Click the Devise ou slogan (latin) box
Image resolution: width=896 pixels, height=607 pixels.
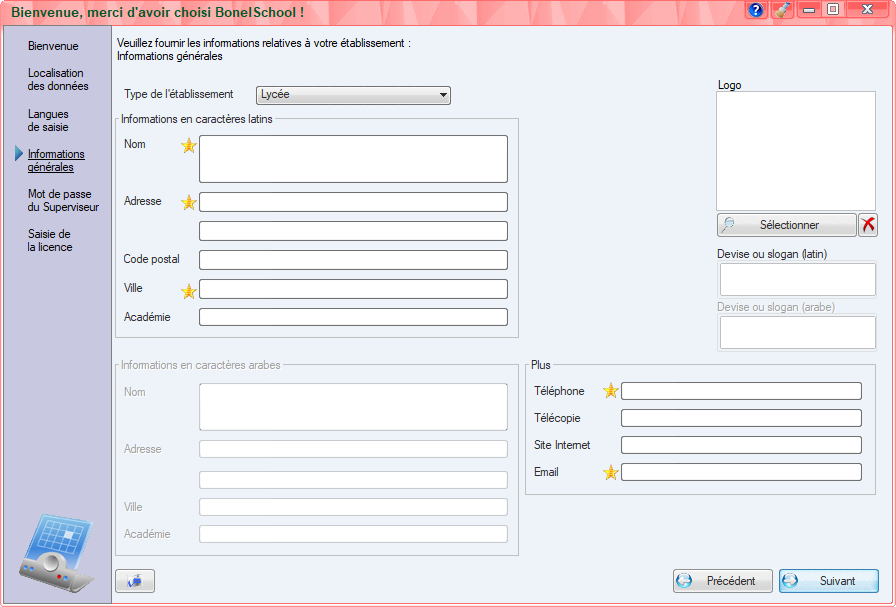click(x=797, y=279)
